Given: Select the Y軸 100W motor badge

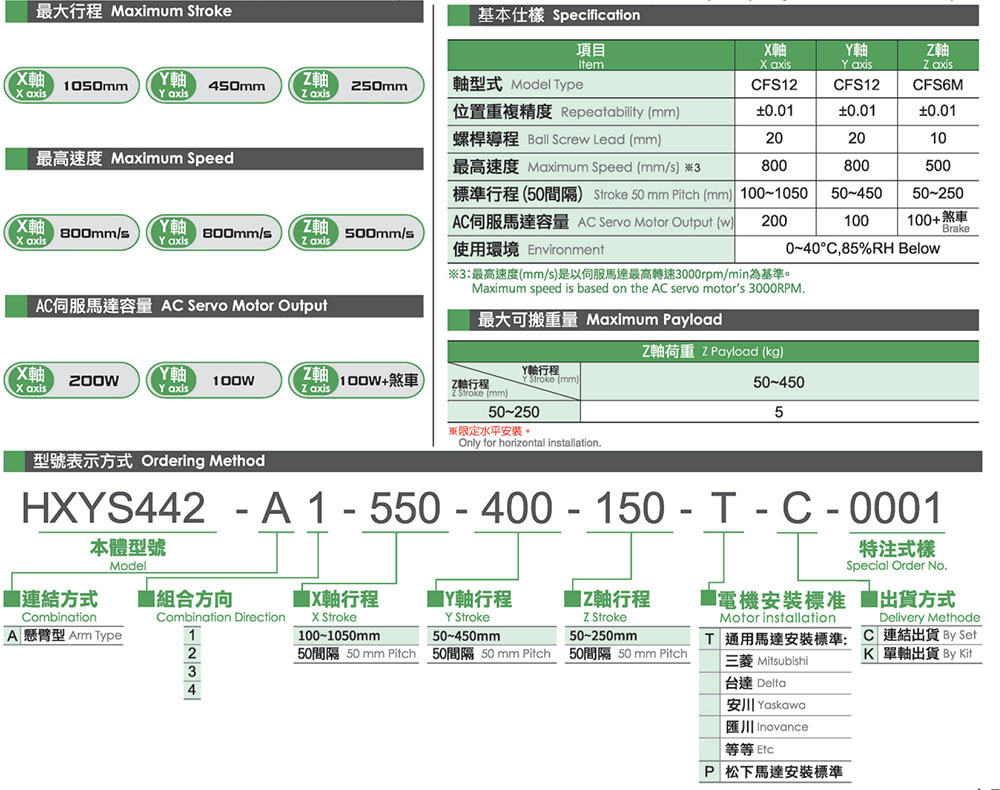Looking at the screenshot, I should pyautogui.click(x=212, y=380).
